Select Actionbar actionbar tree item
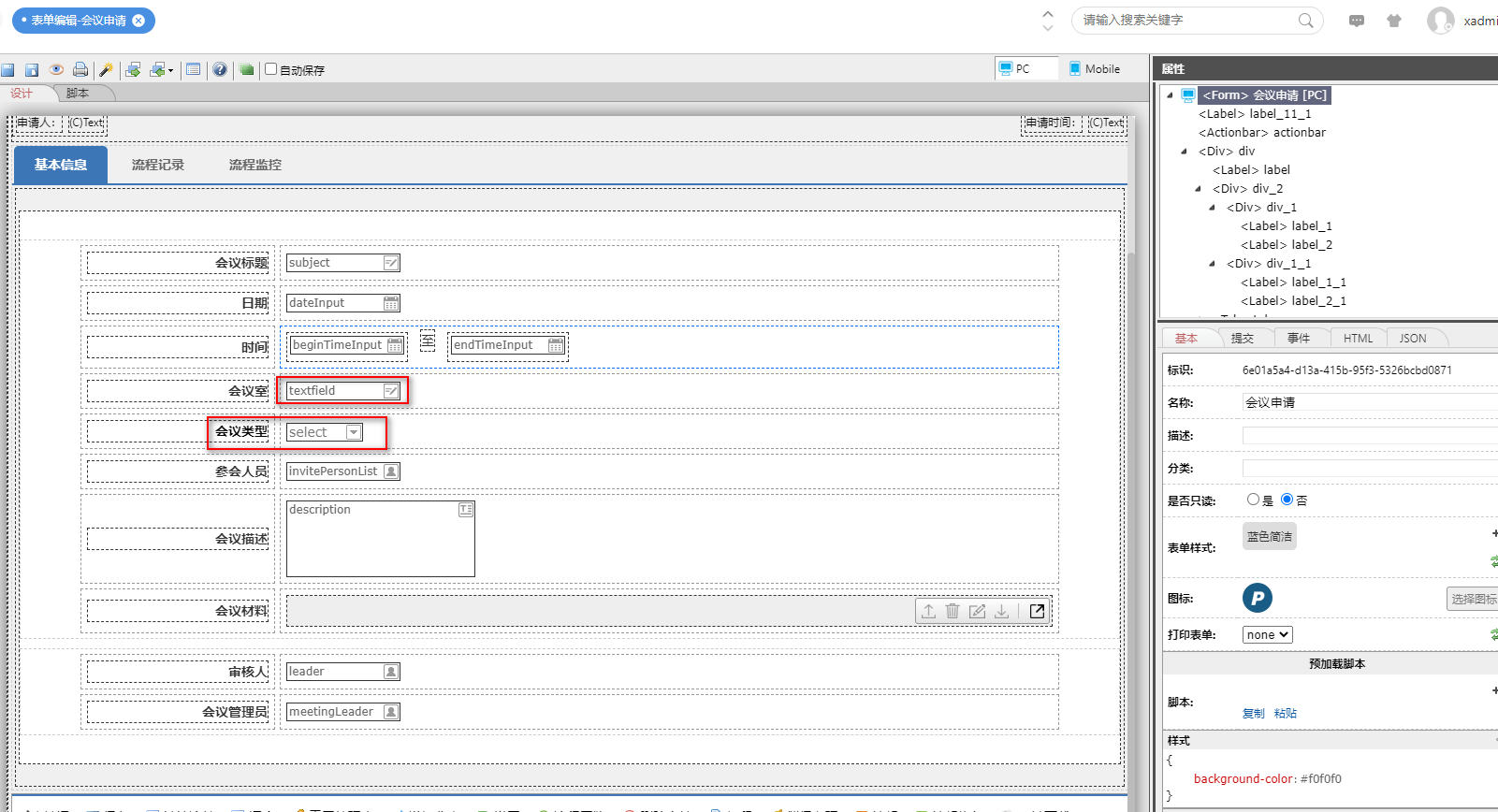This screenshot has width=1498, height=812. [x=1262, y=133]
